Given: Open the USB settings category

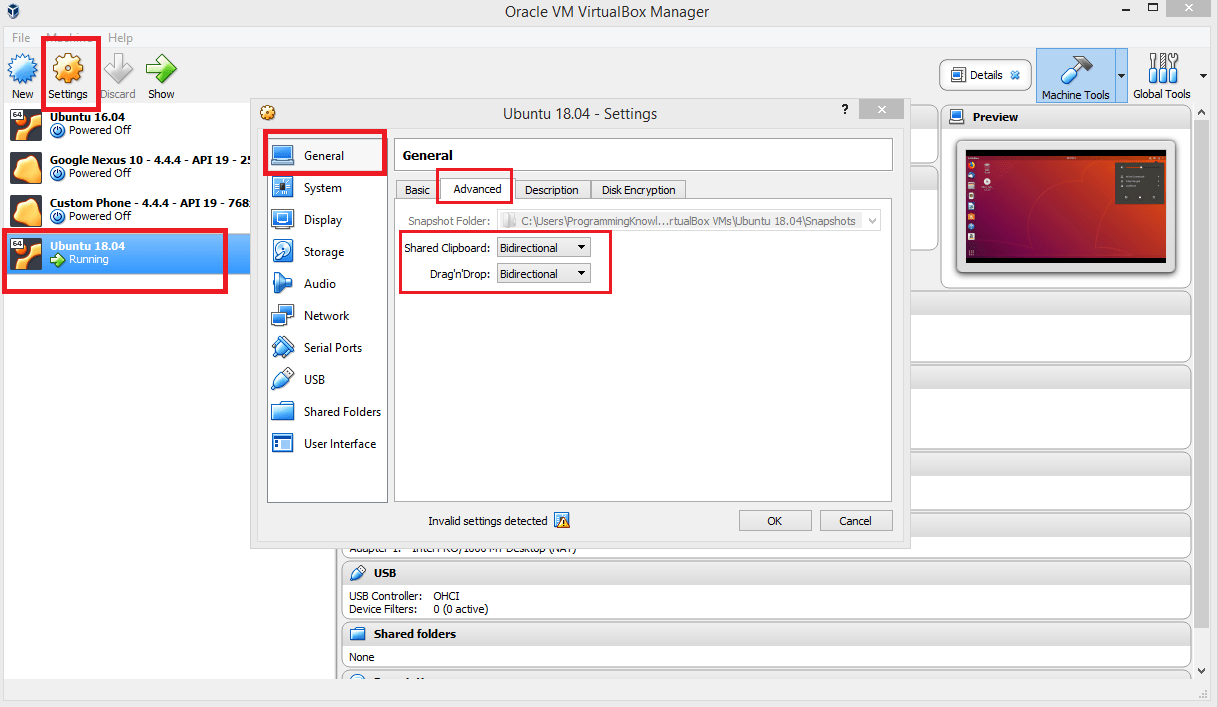Looking at the screenshot, I should coord(326,380).
